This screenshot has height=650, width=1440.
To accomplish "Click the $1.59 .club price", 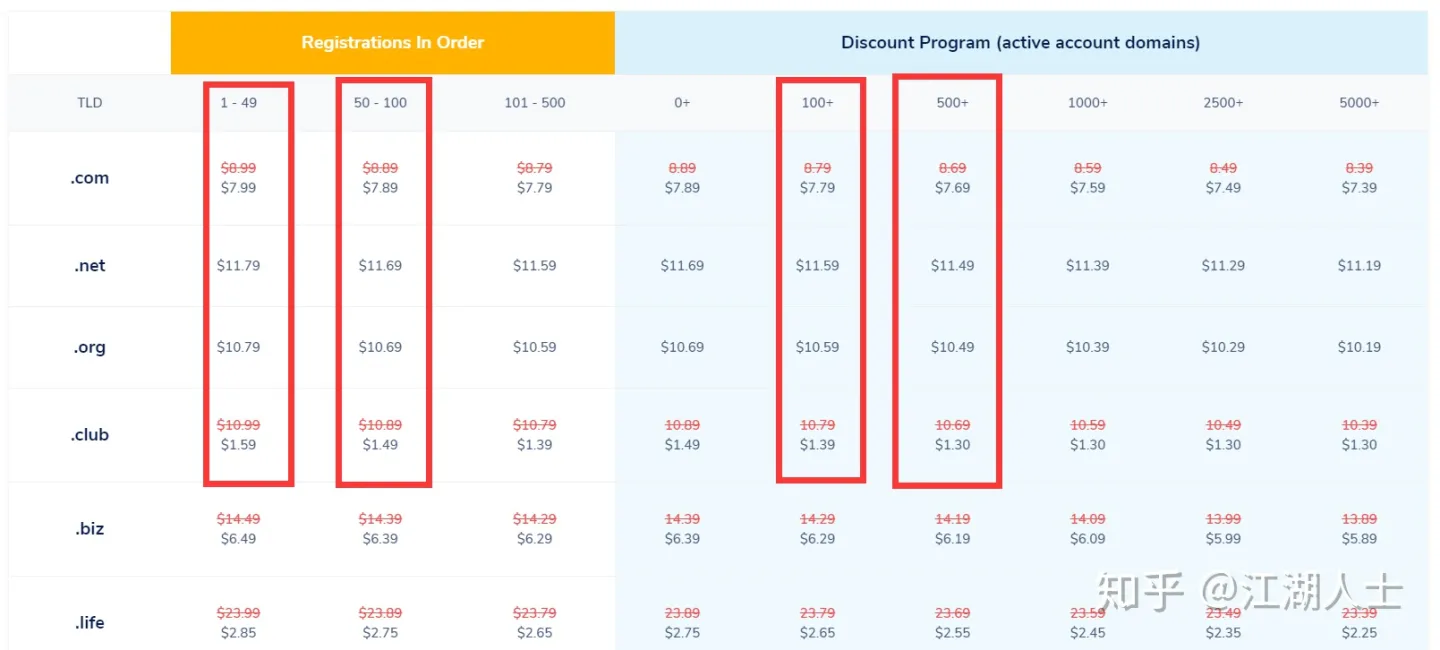I will [x=238, y=445].
